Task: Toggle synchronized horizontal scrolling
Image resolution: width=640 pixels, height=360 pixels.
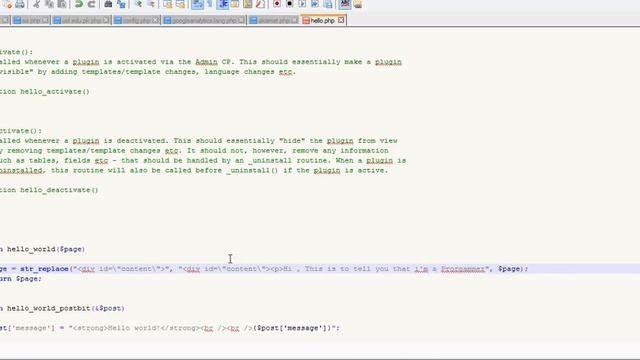Action: (180, 4)
